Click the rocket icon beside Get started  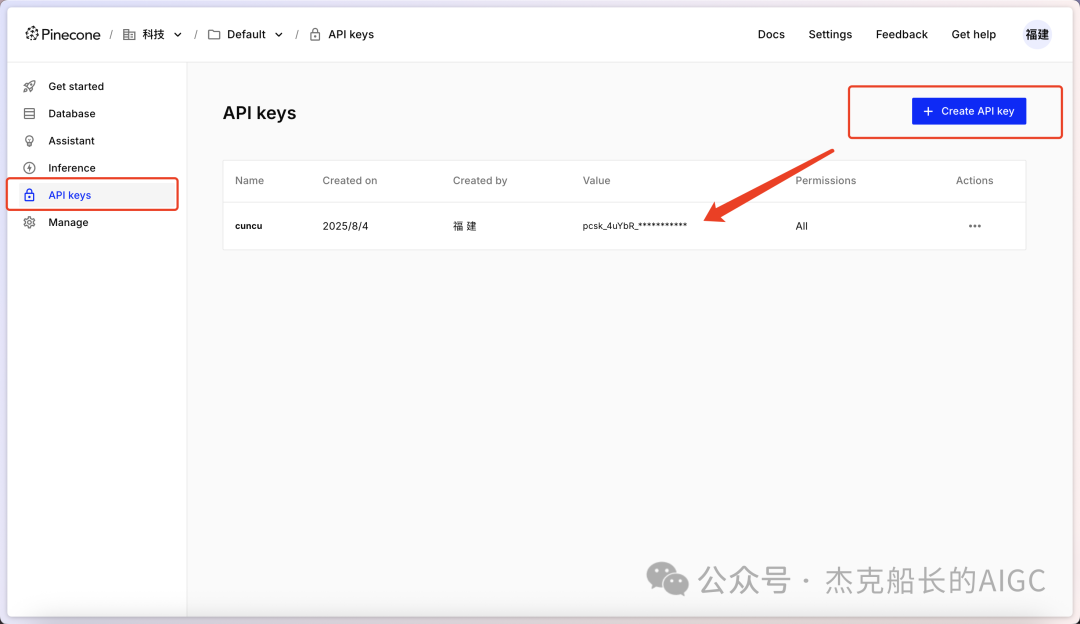pos(29,86)
